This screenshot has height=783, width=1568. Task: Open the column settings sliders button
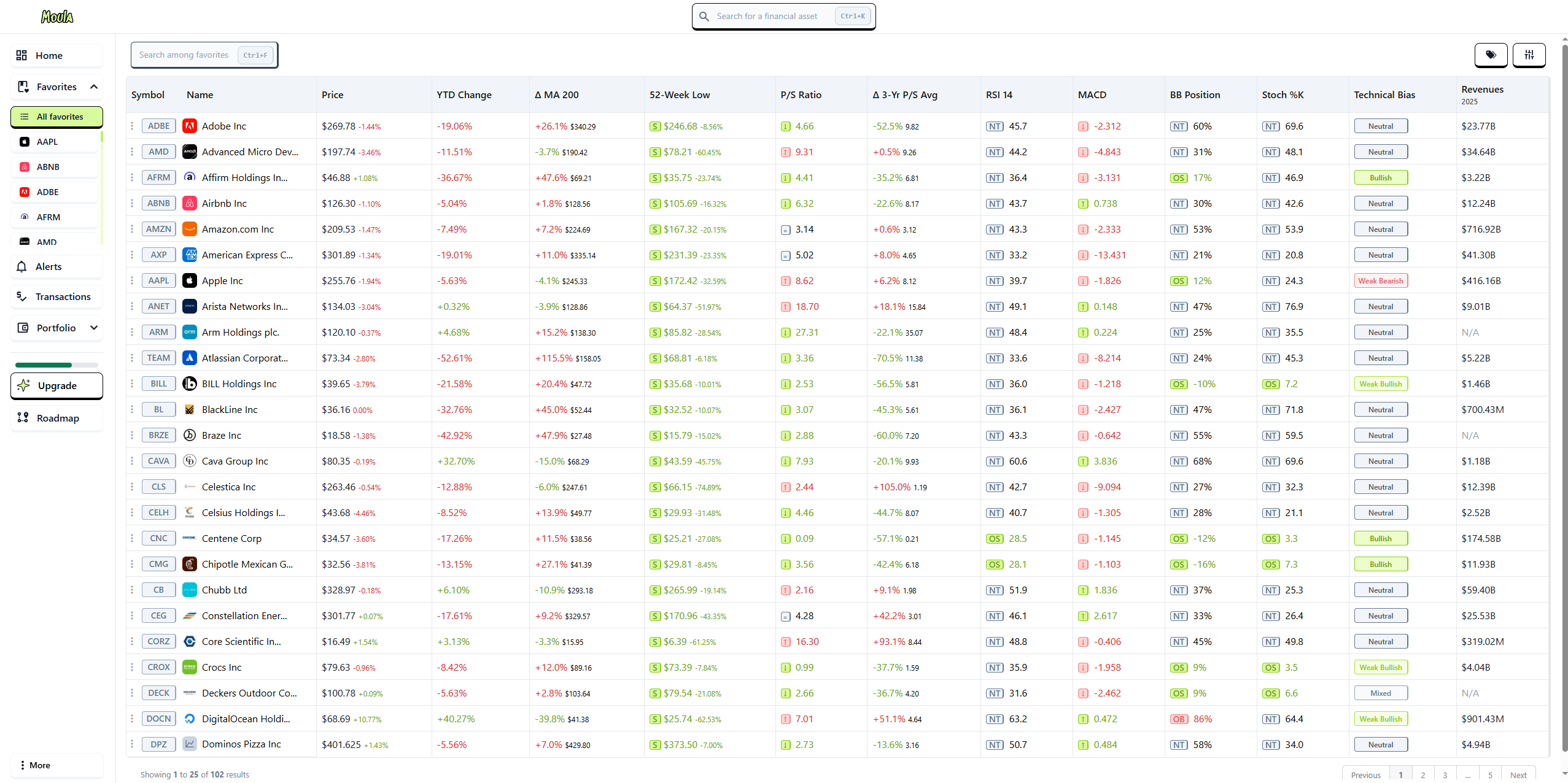[x=1529, y=55]
